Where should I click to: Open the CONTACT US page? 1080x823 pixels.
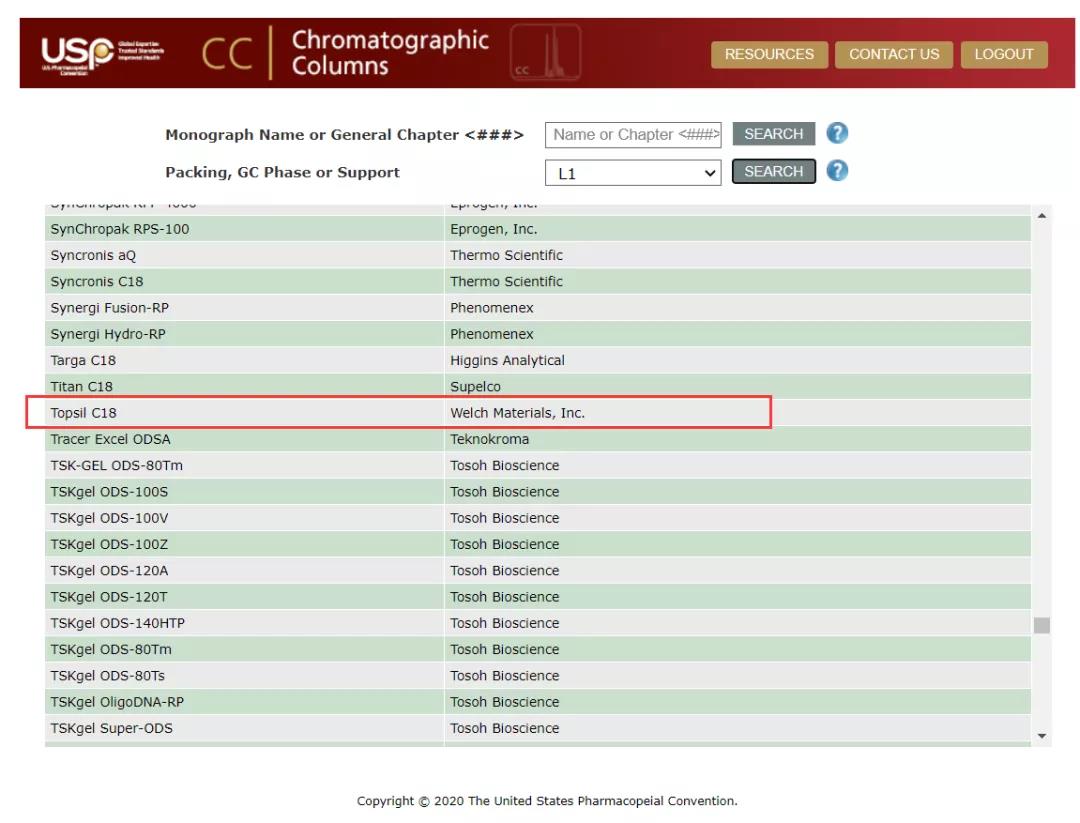click(893, 54)
